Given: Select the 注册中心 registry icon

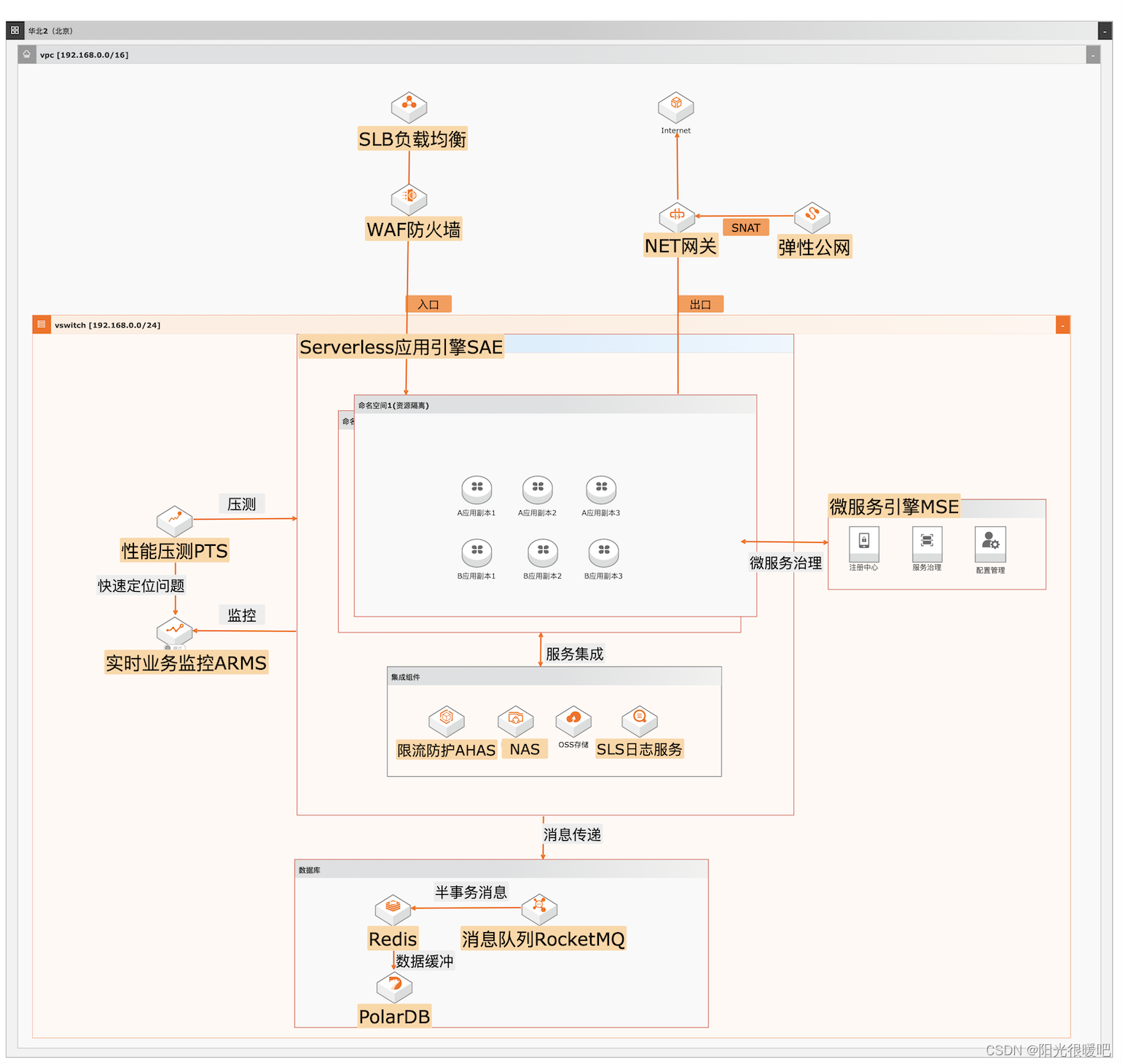Looking at the screenshot, I should pyautogui.click(x=864, y=544).
